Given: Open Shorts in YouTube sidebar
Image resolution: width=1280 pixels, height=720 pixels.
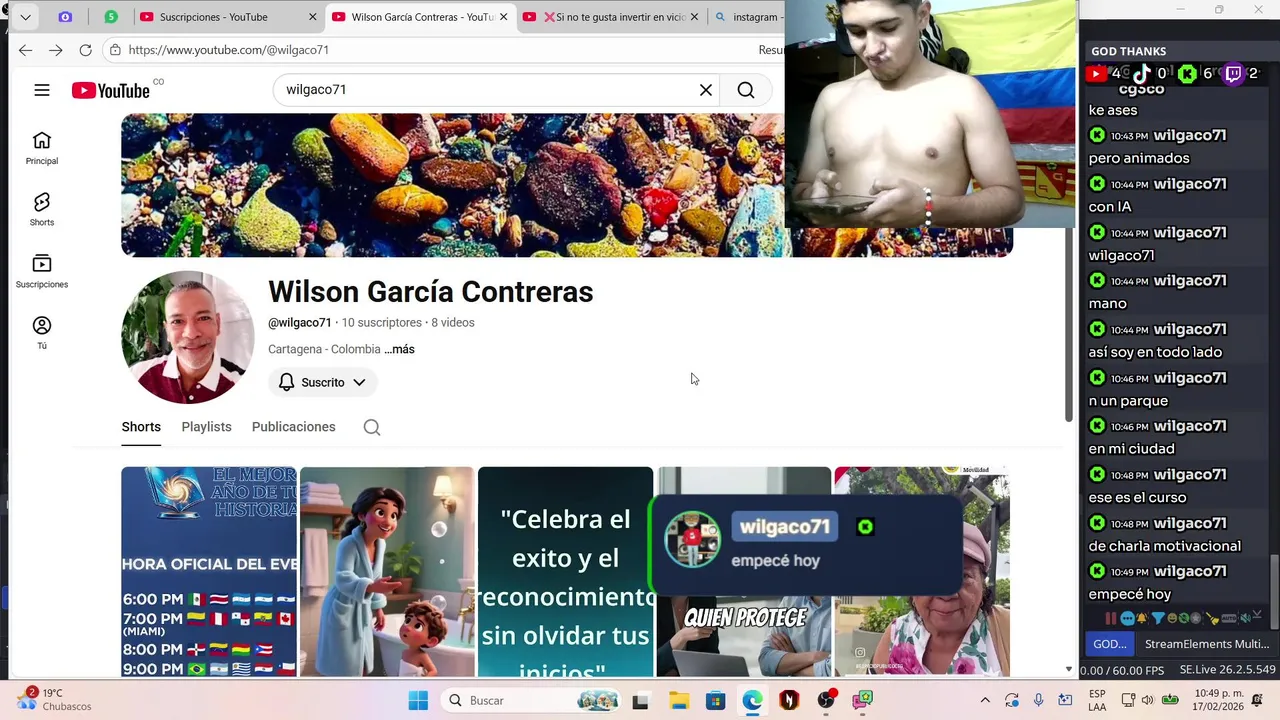Looking at the screenshot, I should (42, 209).
